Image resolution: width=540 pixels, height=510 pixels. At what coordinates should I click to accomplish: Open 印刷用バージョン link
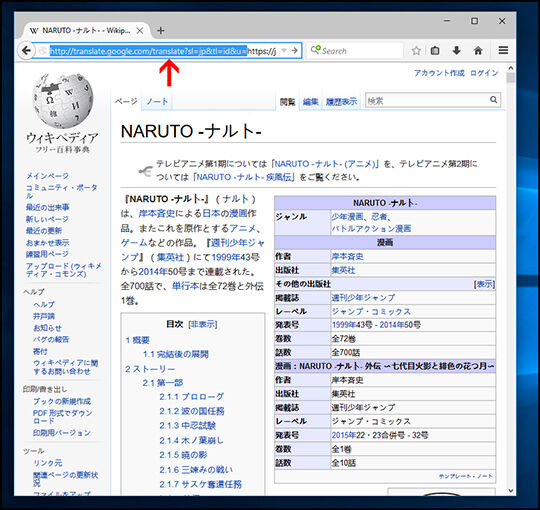click(62, 433)
